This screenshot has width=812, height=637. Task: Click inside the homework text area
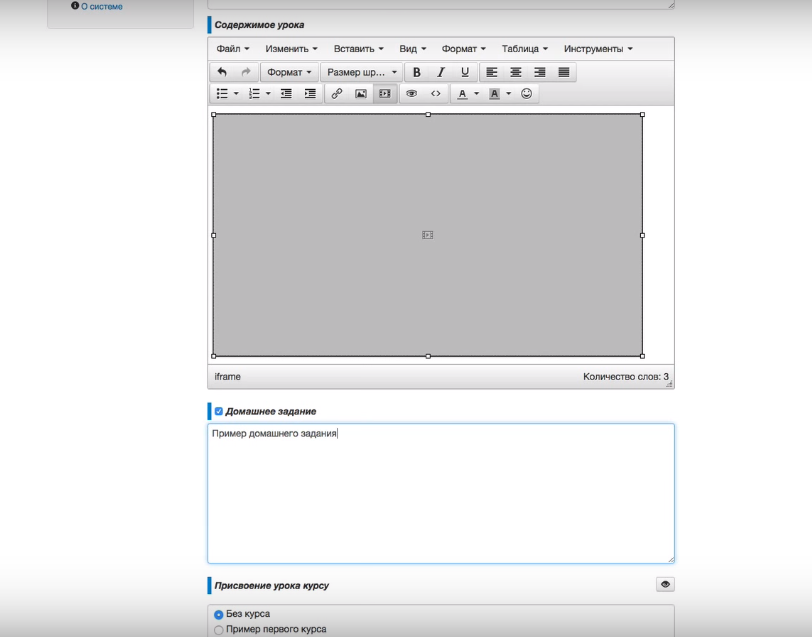[441, 494]
